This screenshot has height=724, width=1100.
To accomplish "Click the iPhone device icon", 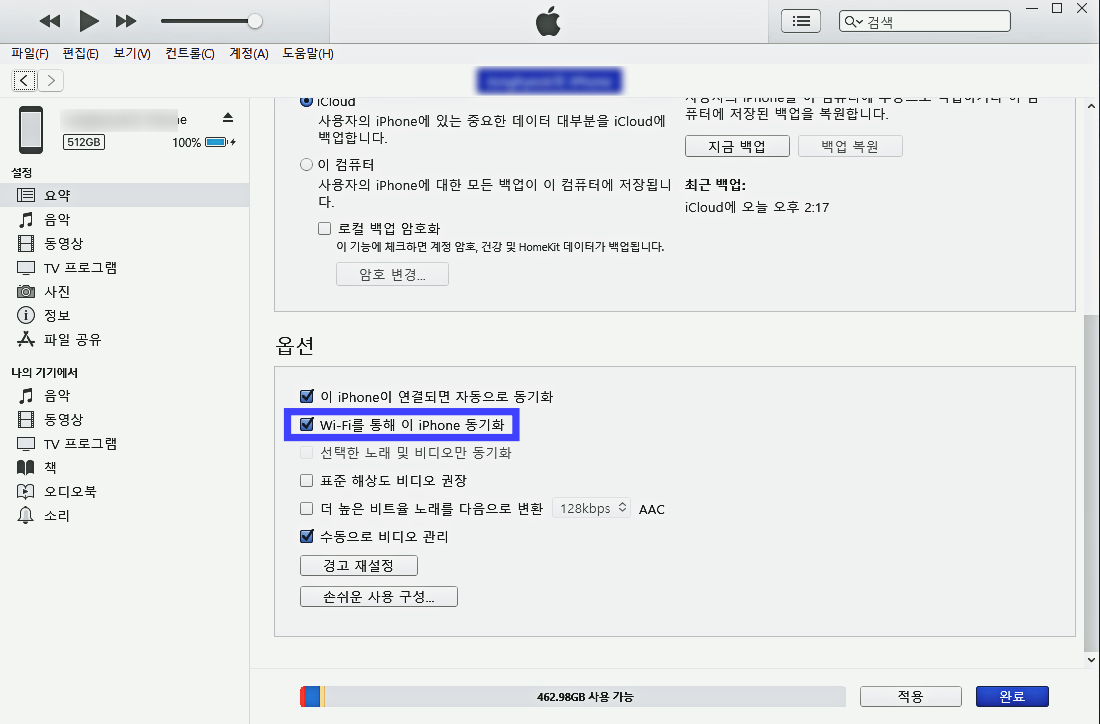I will coord(31,130).
